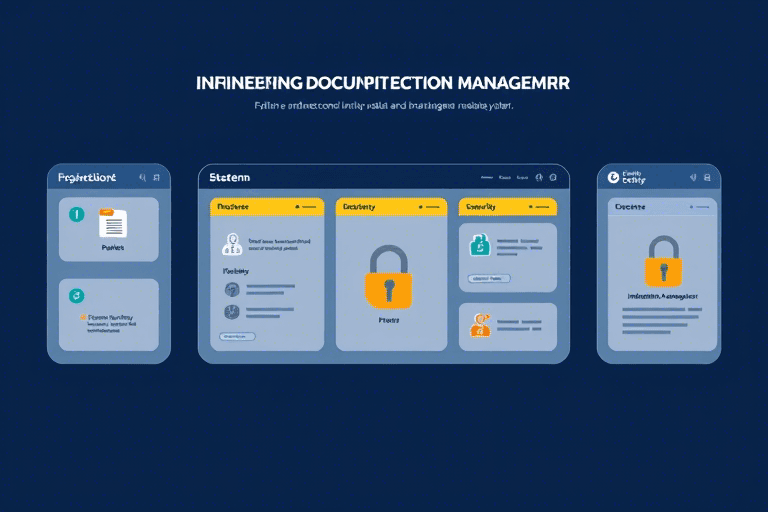Click the orange user icon in bottom-right card

click(480, 324)
